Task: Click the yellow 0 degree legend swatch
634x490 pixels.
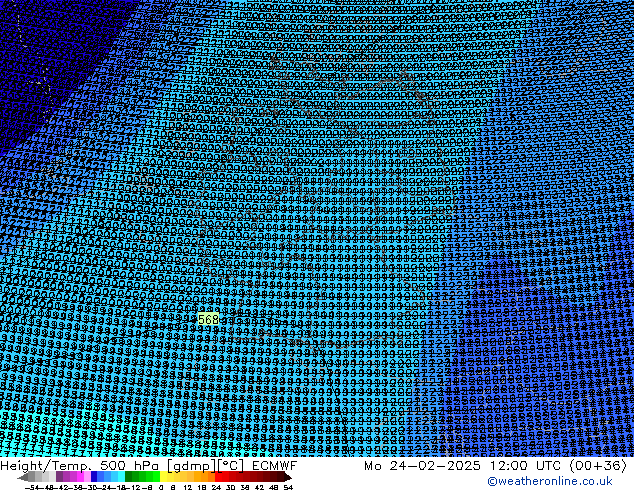Action: (x=163, y=476)
